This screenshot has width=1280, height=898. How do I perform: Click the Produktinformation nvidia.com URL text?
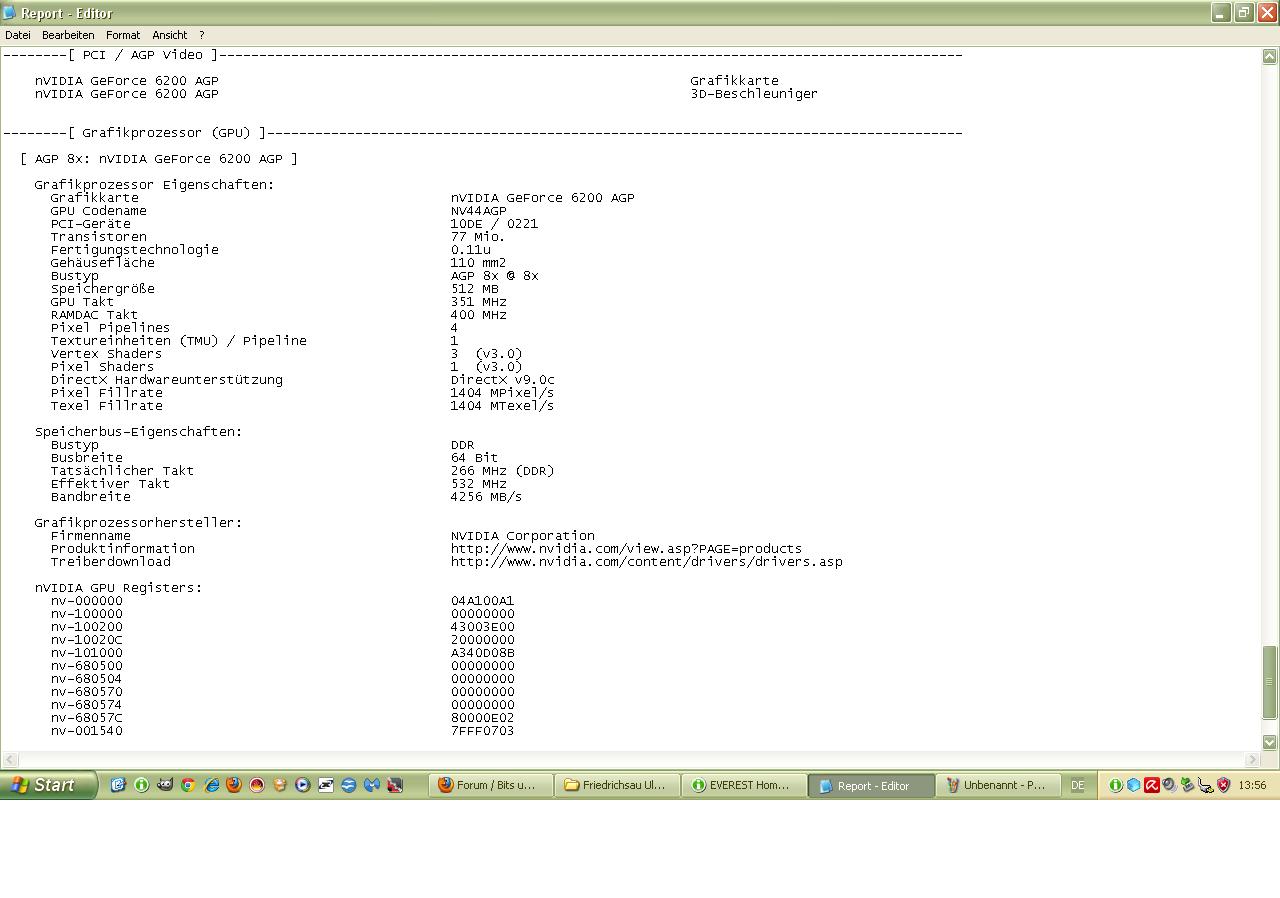(x=626, y=549)
